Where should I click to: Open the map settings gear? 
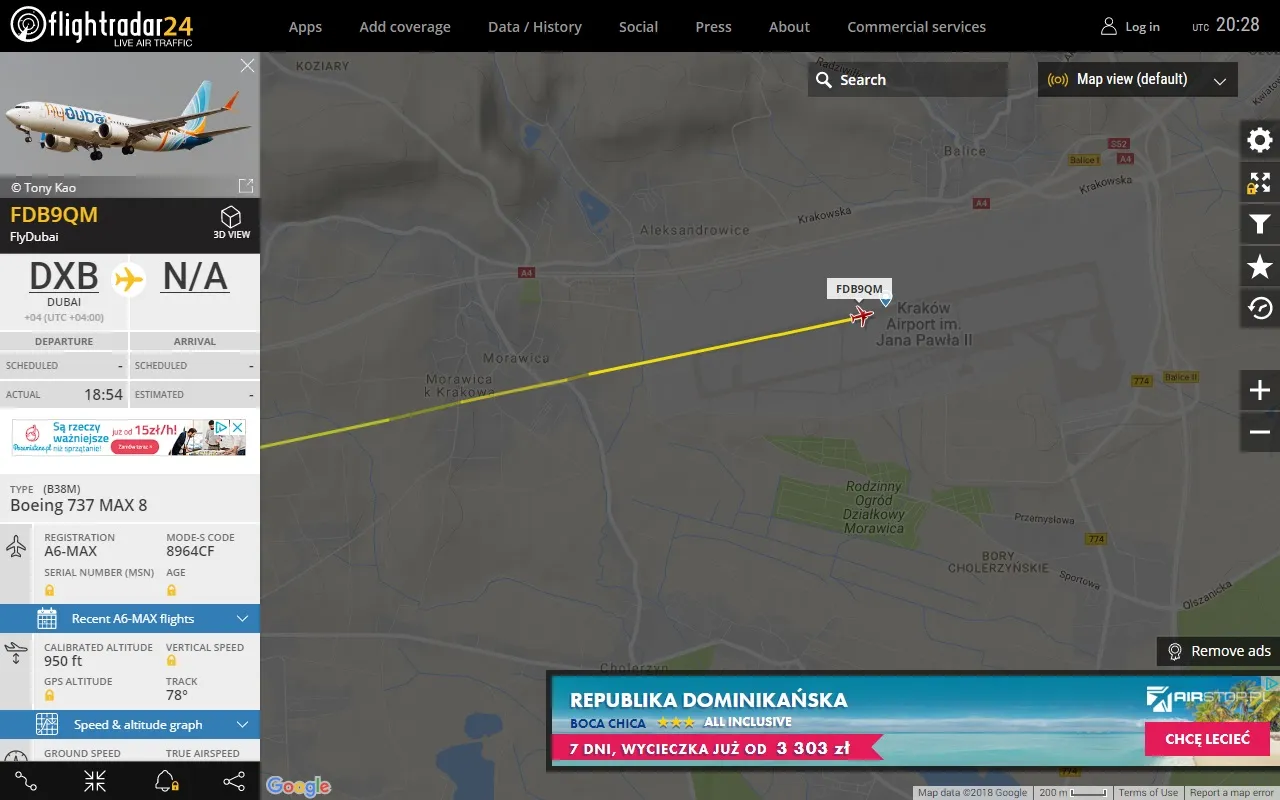pos(1259,140)
